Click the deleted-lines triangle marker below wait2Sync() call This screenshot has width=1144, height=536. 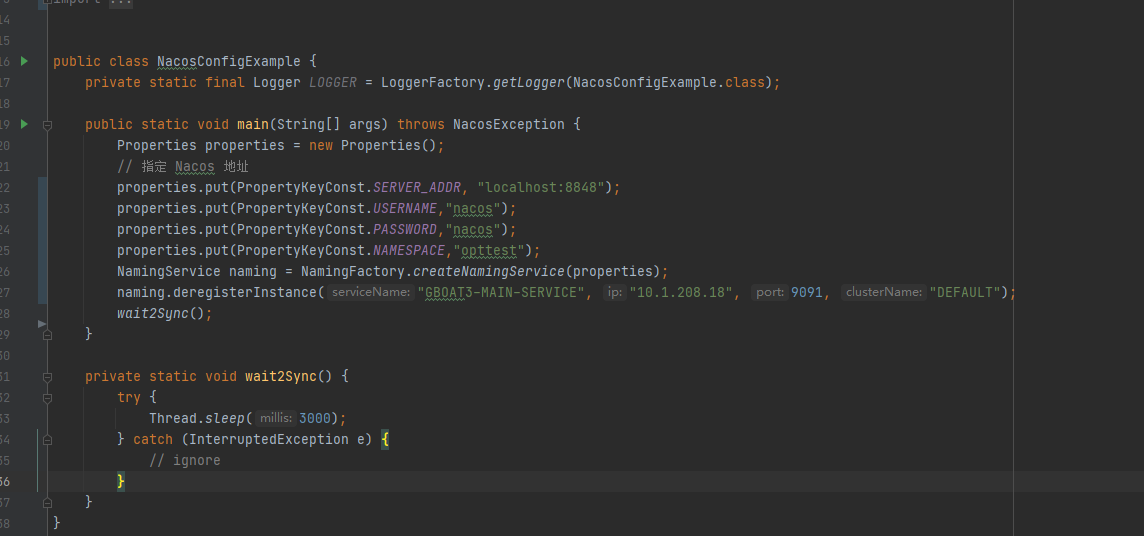42,323
